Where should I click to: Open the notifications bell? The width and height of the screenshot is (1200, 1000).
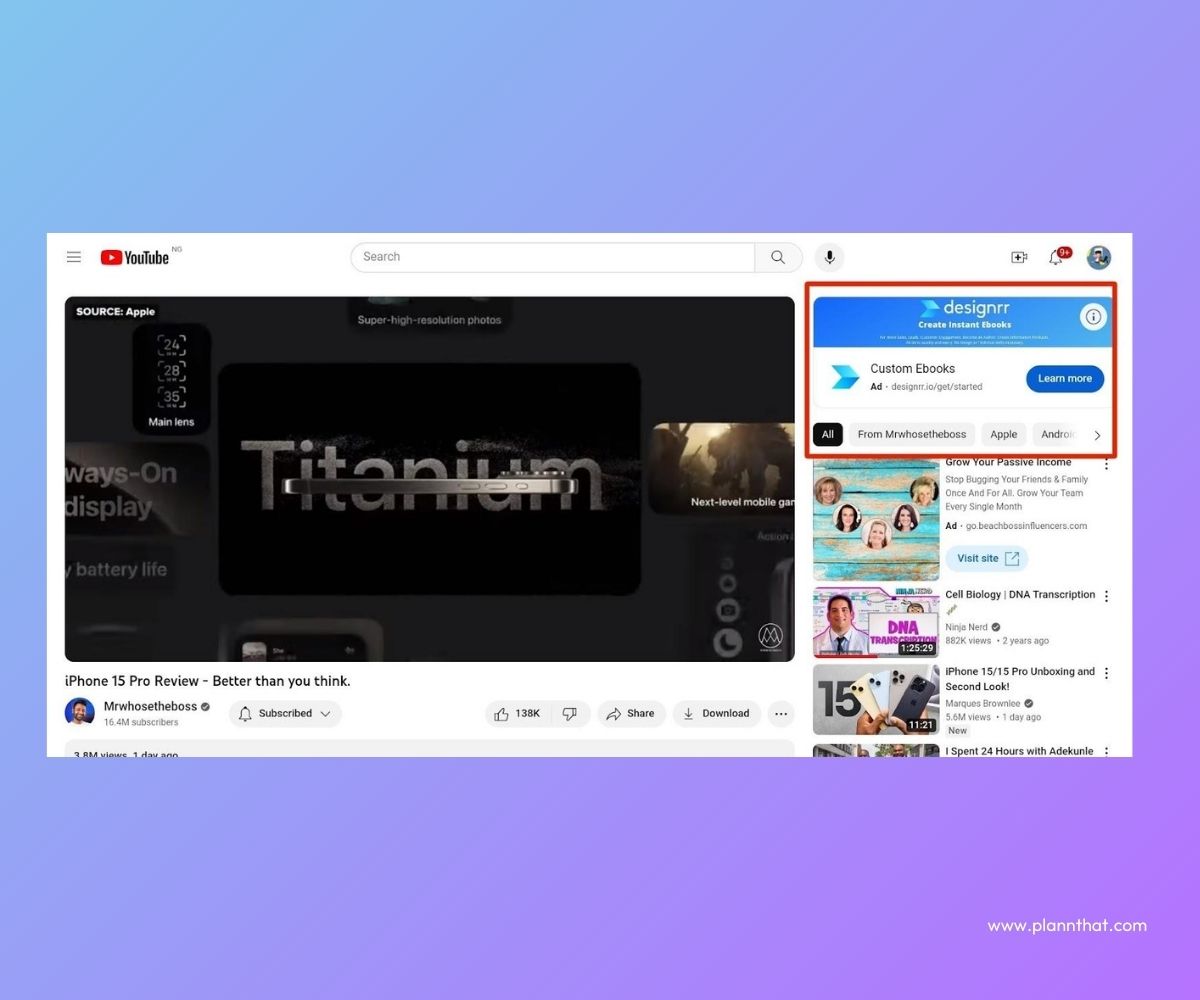pos(1056,257)
